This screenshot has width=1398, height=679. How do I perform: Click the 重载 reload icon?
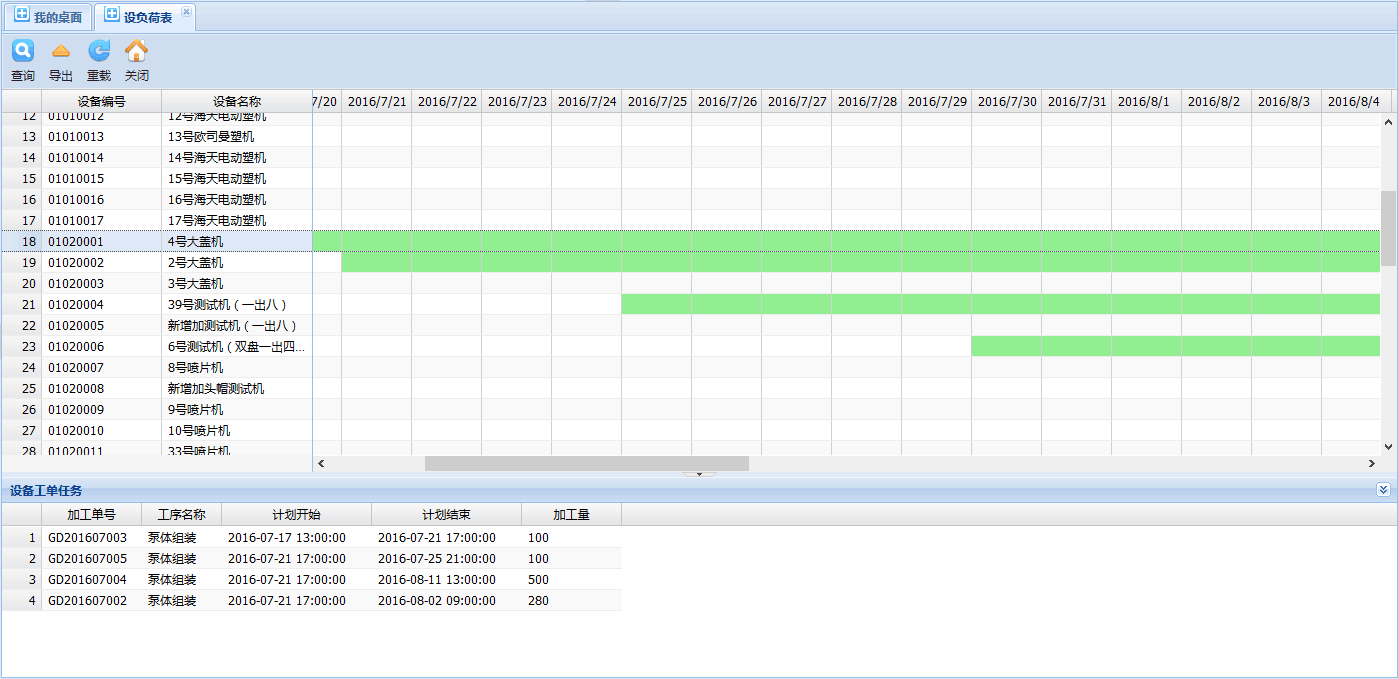(98, 51)
